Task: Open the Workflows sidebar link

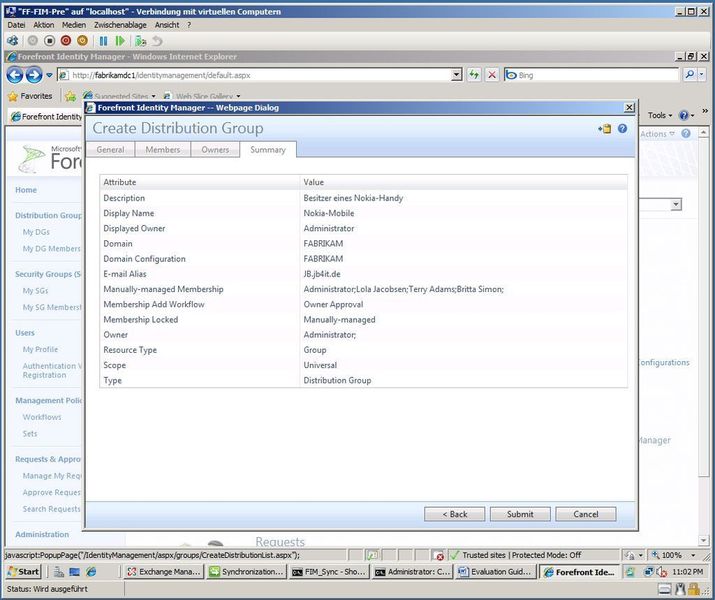Action: 41,417
